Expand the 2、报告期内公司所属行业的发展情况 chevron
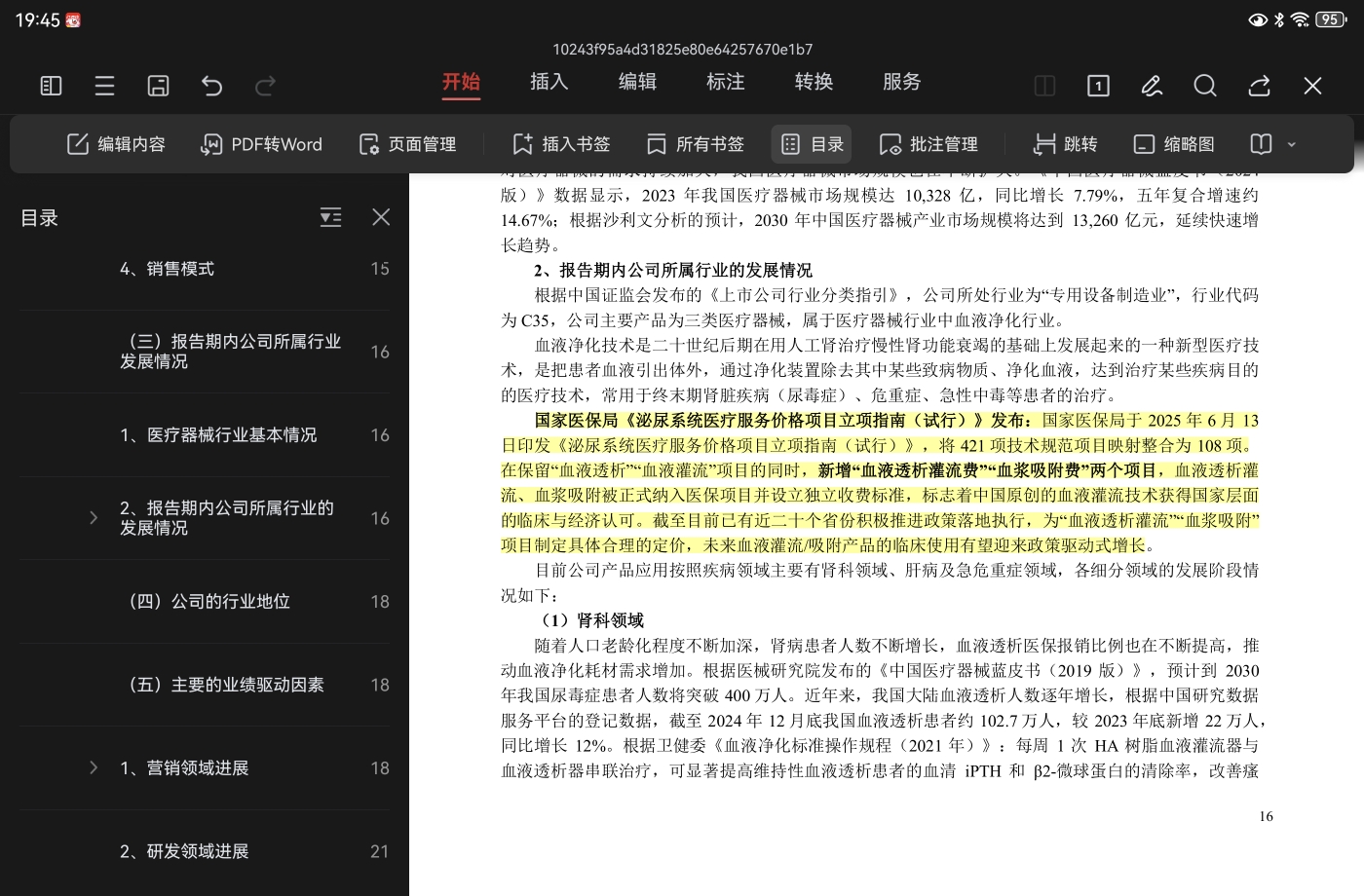Viewport: 1364px width, 896px height. point(94,518)
